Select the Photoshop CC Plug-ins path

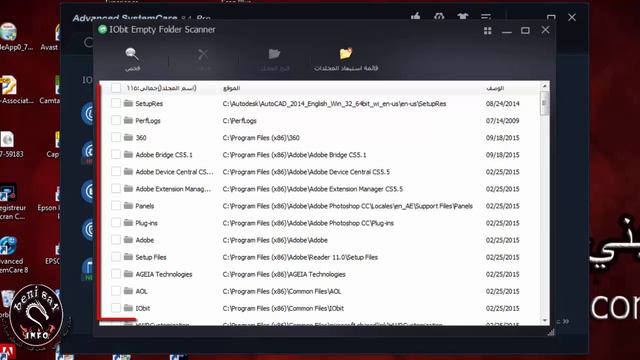point(308,223)
